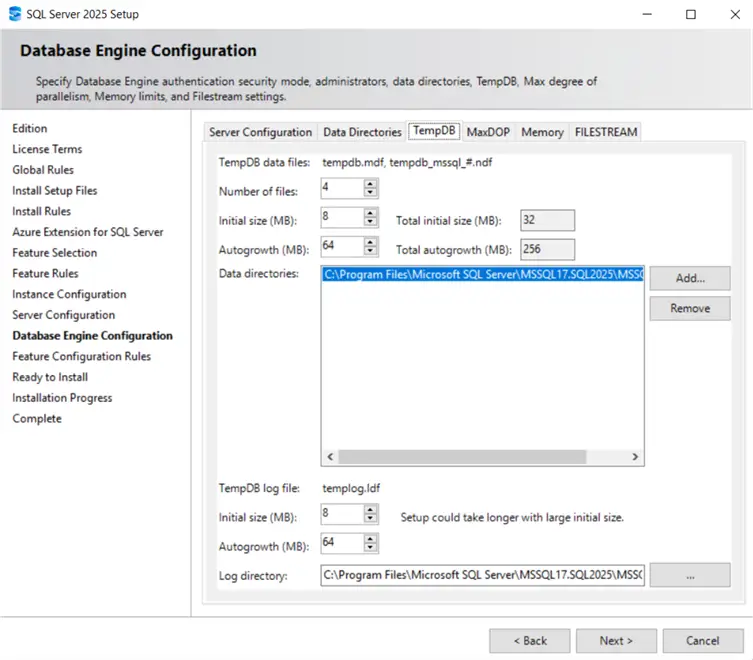Increase log file Initial size up arrow
The image size is (753, 660).
pyautogui.click(x=370, y=510)
